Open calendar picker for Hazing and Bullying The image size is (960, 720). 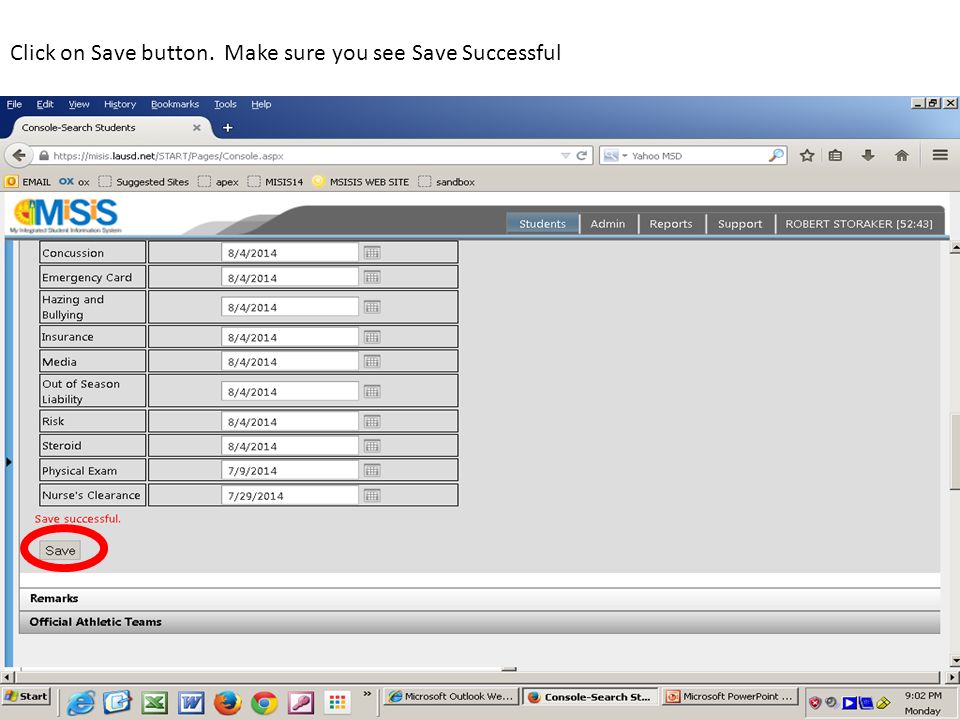pyautogui.click(x=372, y=307)
